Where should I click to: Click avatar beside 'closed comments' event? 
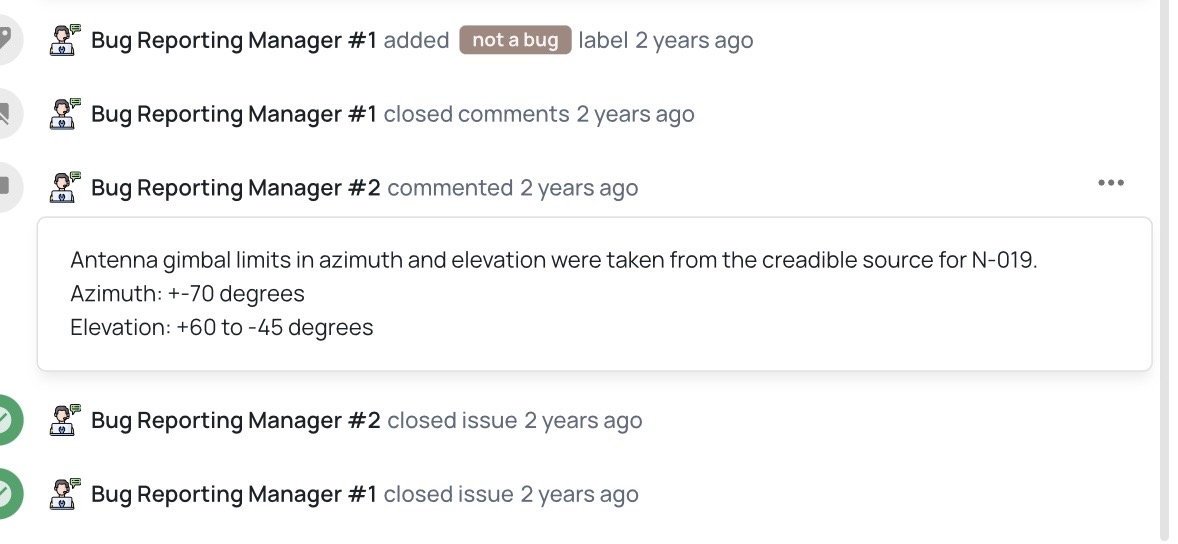pyautogui.click(x=65, y=114)
